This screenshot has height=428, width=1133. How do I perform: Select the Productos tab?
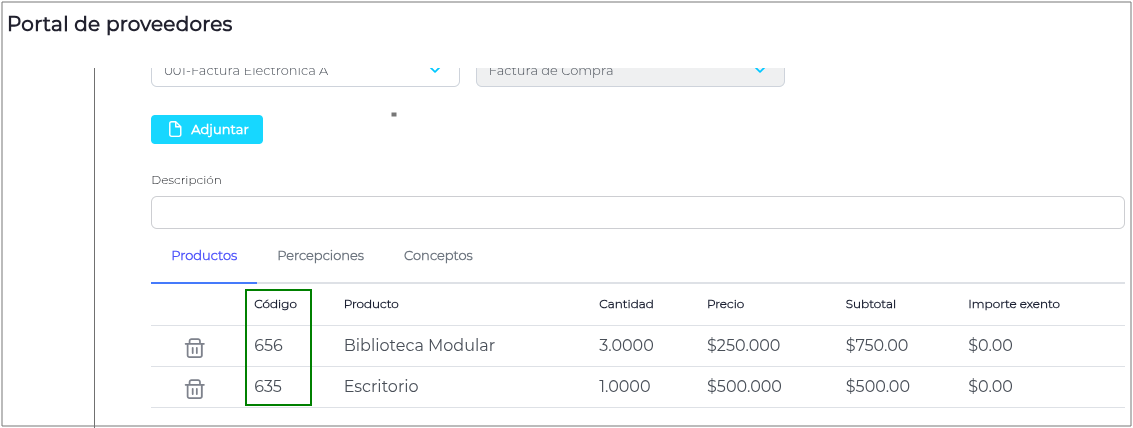click(x=204, y=256)
